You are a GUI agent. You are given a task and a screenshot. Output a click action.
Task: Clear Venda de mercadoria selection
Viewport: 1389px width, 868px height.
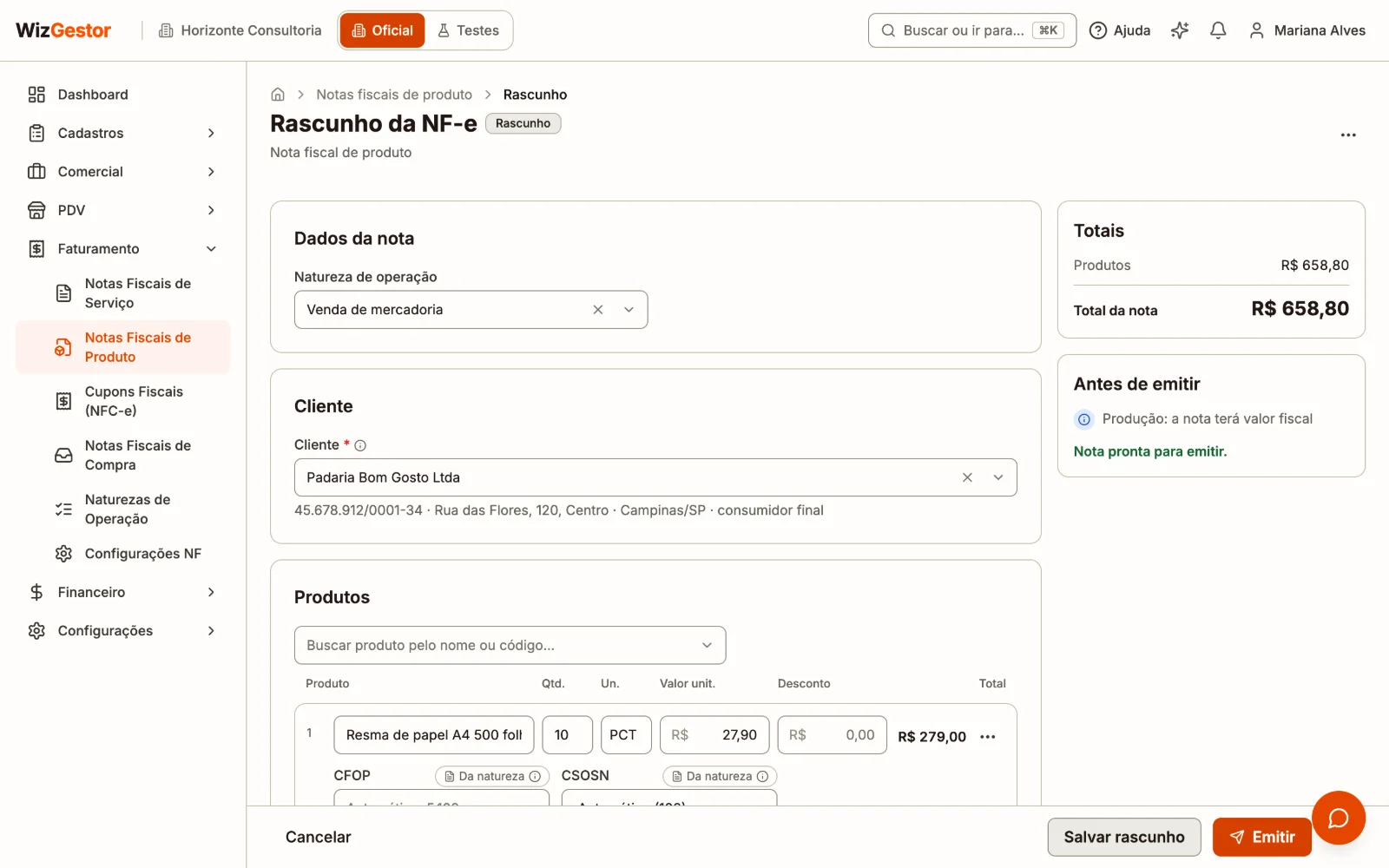pyautogui.click(x=598, y=310)
